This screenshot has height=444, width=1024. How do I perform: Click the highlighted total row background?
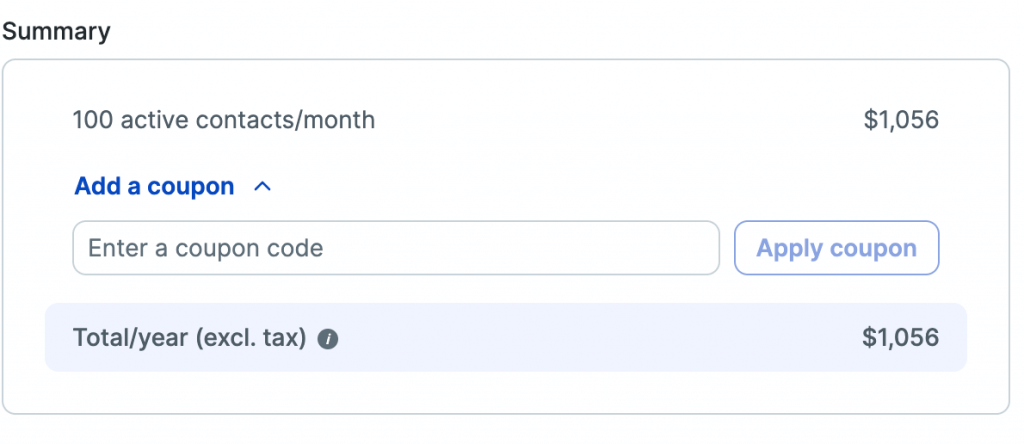click(x=600, y=338)
